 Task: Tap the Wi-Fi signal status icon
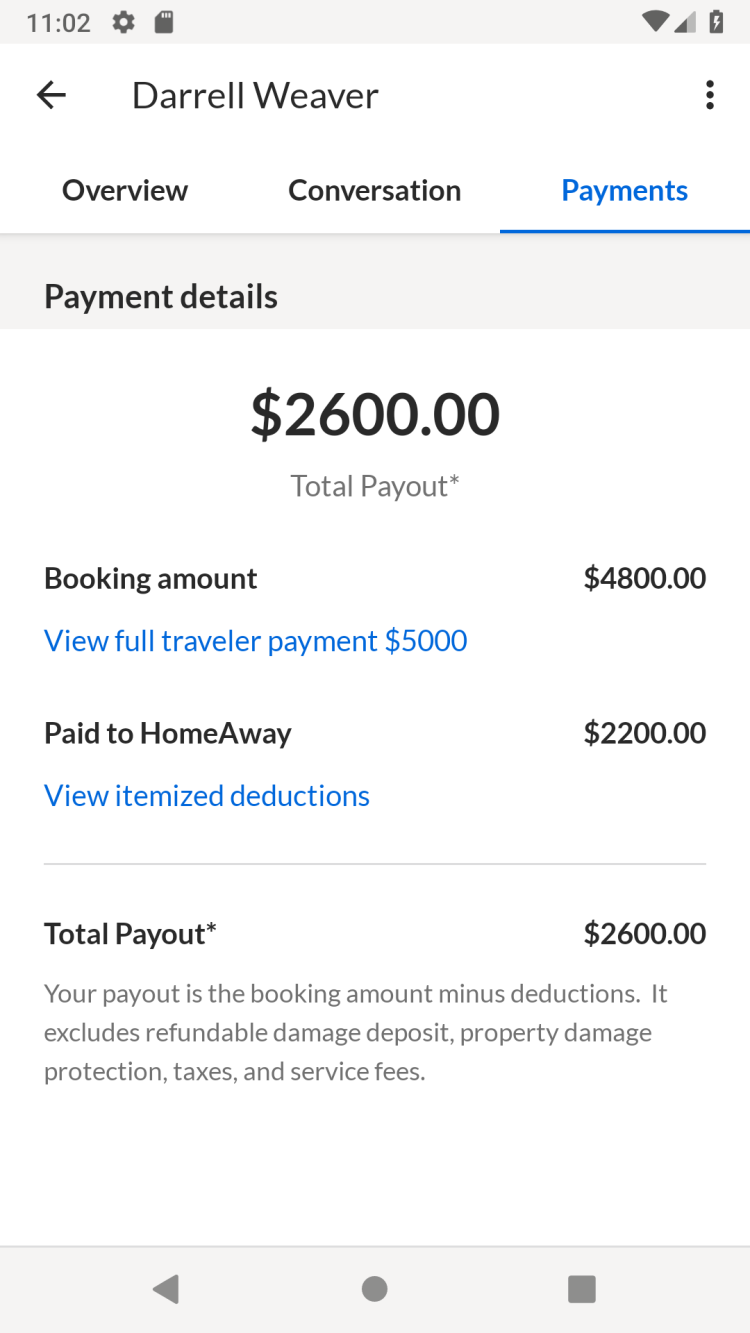(655, 22)
